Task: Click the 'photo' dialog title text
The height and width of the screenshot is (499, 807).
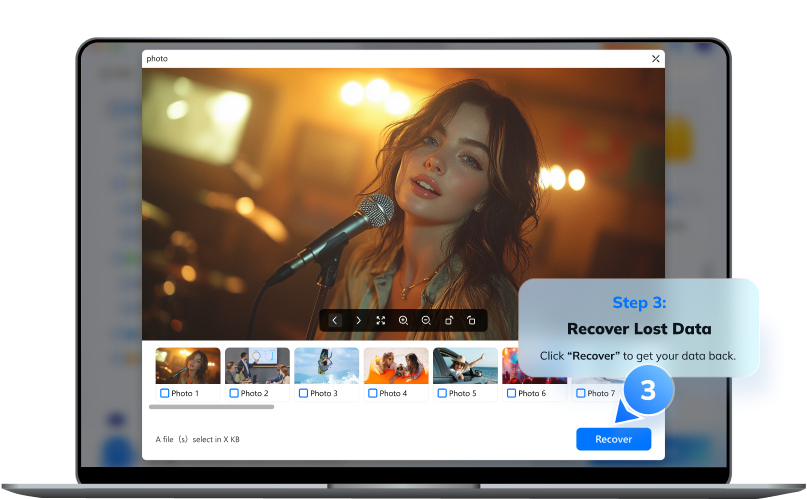Action: coord(157,59)
